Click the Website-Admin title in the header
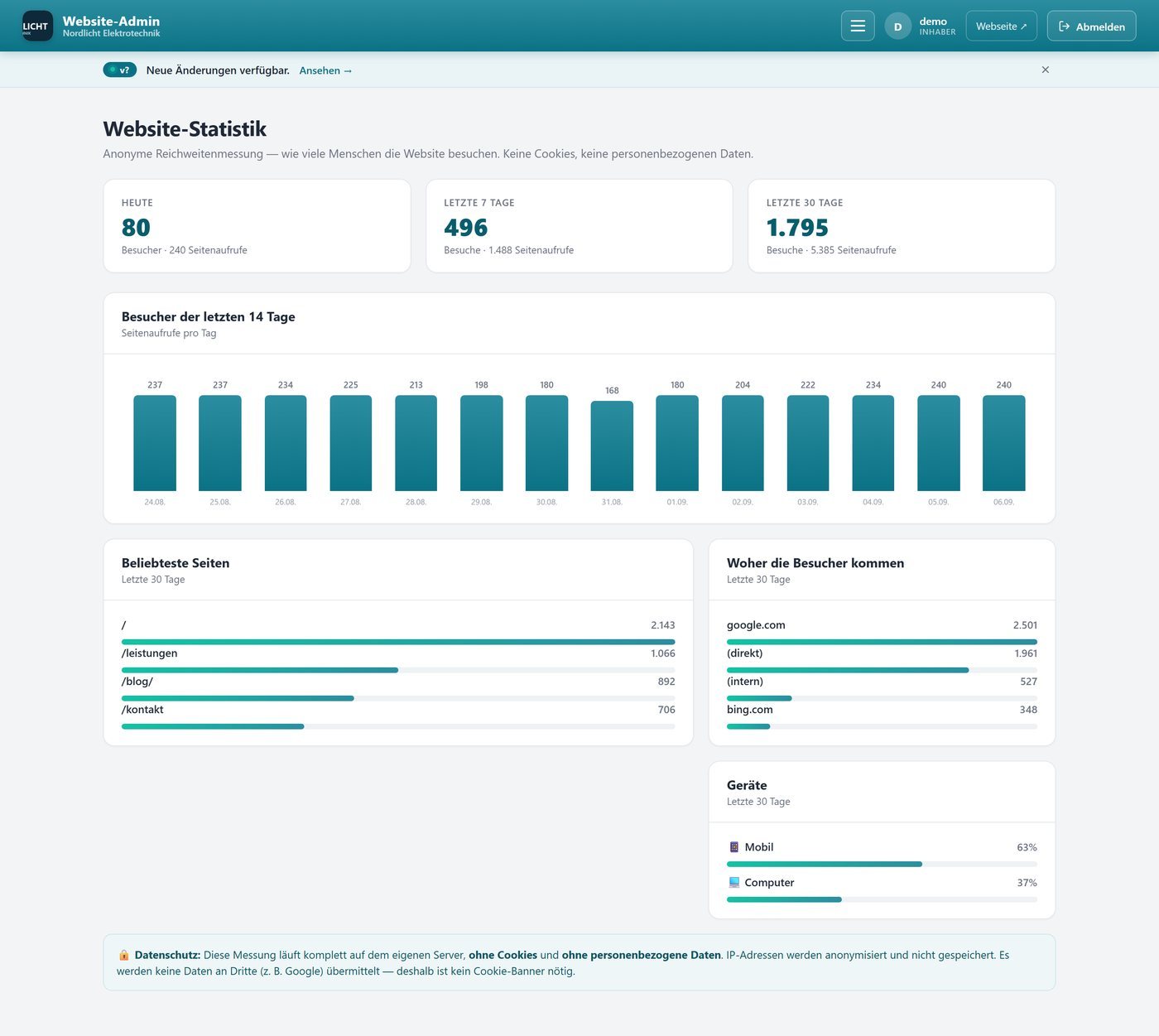Image resolution: width=1159 pixels, height=1036 pixels. [x=111, y=21]
